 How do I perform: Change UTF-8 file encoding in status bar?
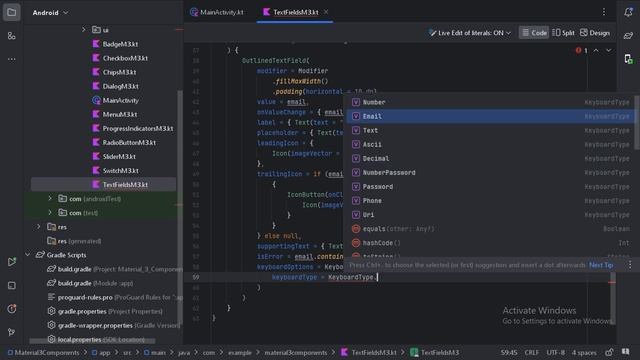coord(556,352)
